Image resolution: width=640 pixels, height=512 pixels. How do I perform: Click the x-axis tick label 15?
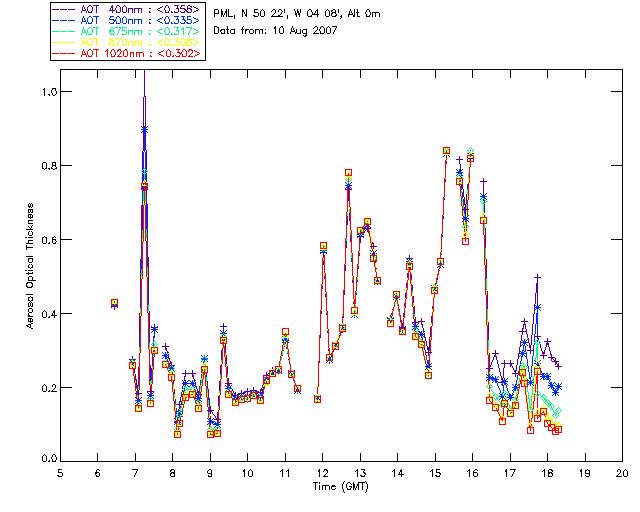click(435, 473)
